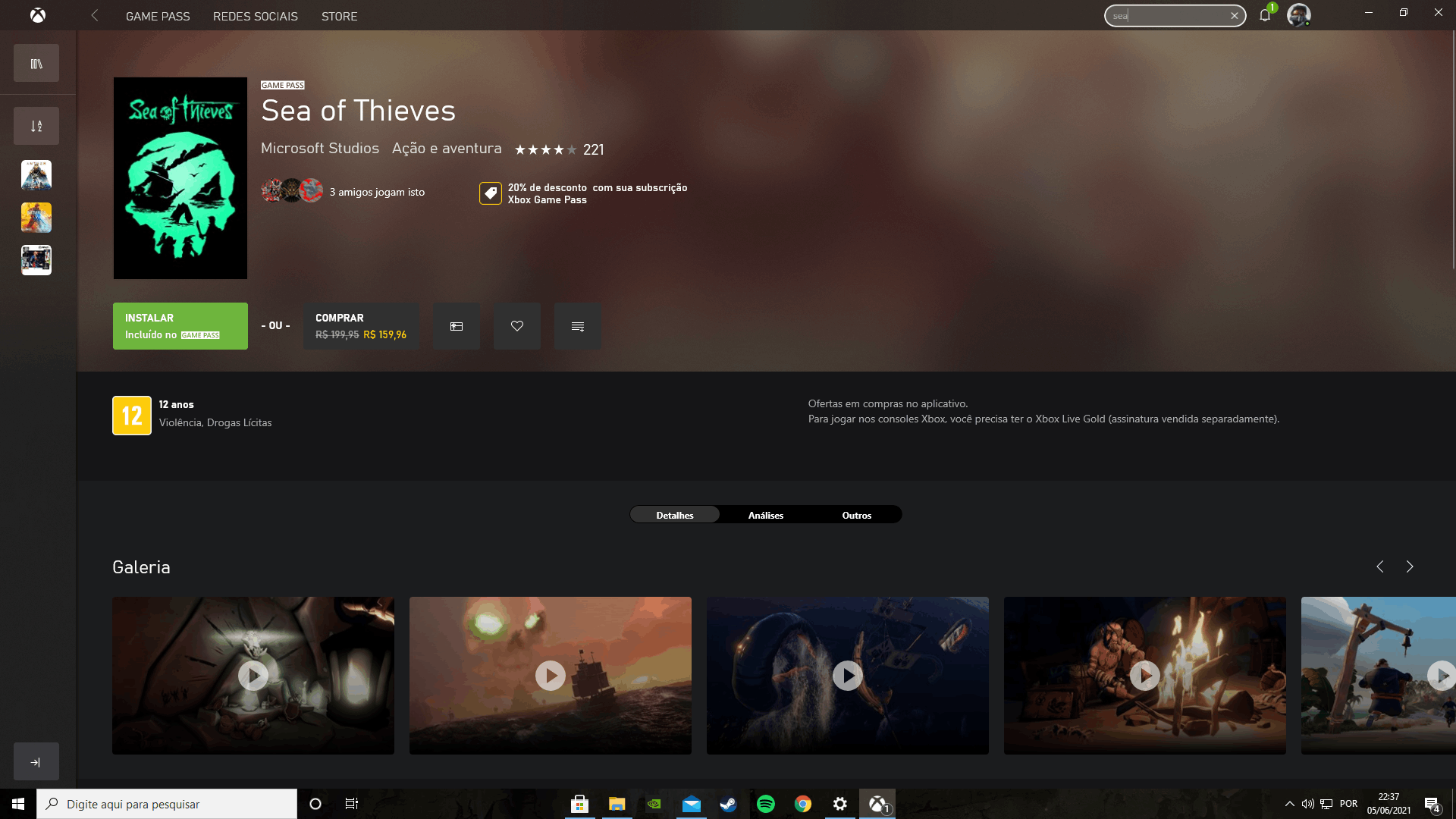Open the GAME PASS tab

tap(158, 16)
